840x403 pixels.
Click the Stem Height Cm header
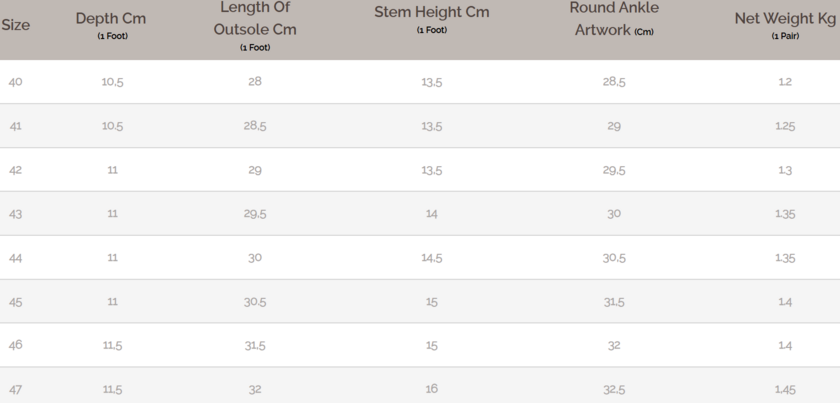pyautogui.click(x=432, y=13)
